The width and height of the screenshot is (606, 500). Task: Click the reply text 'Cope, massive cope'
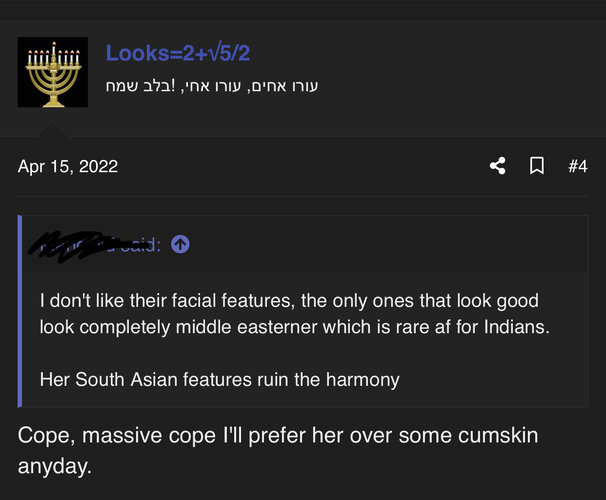pyautogui.click(x=116, y=436)
